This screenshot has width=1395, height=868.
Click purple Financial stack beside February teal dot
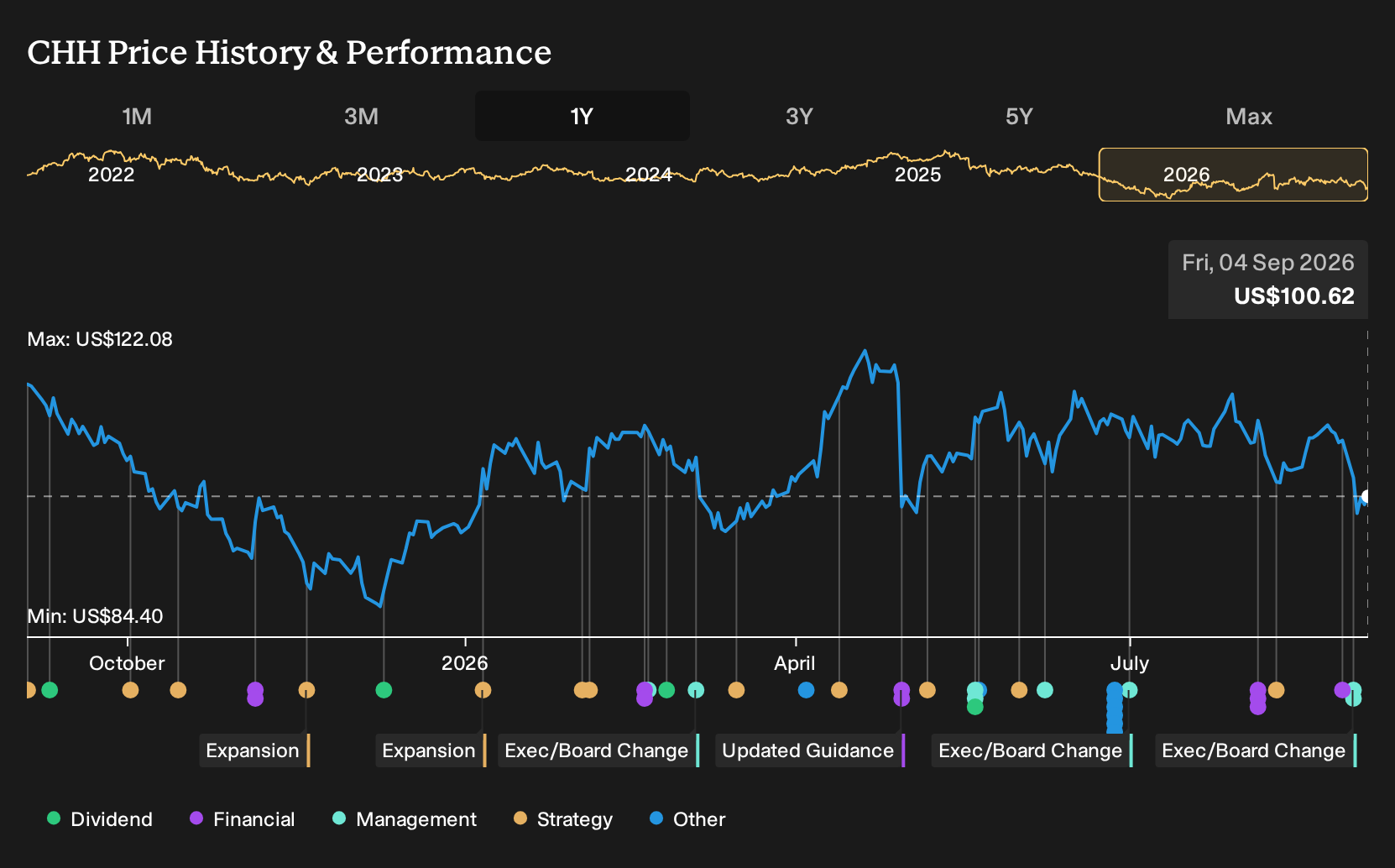[x=645, y=694]
